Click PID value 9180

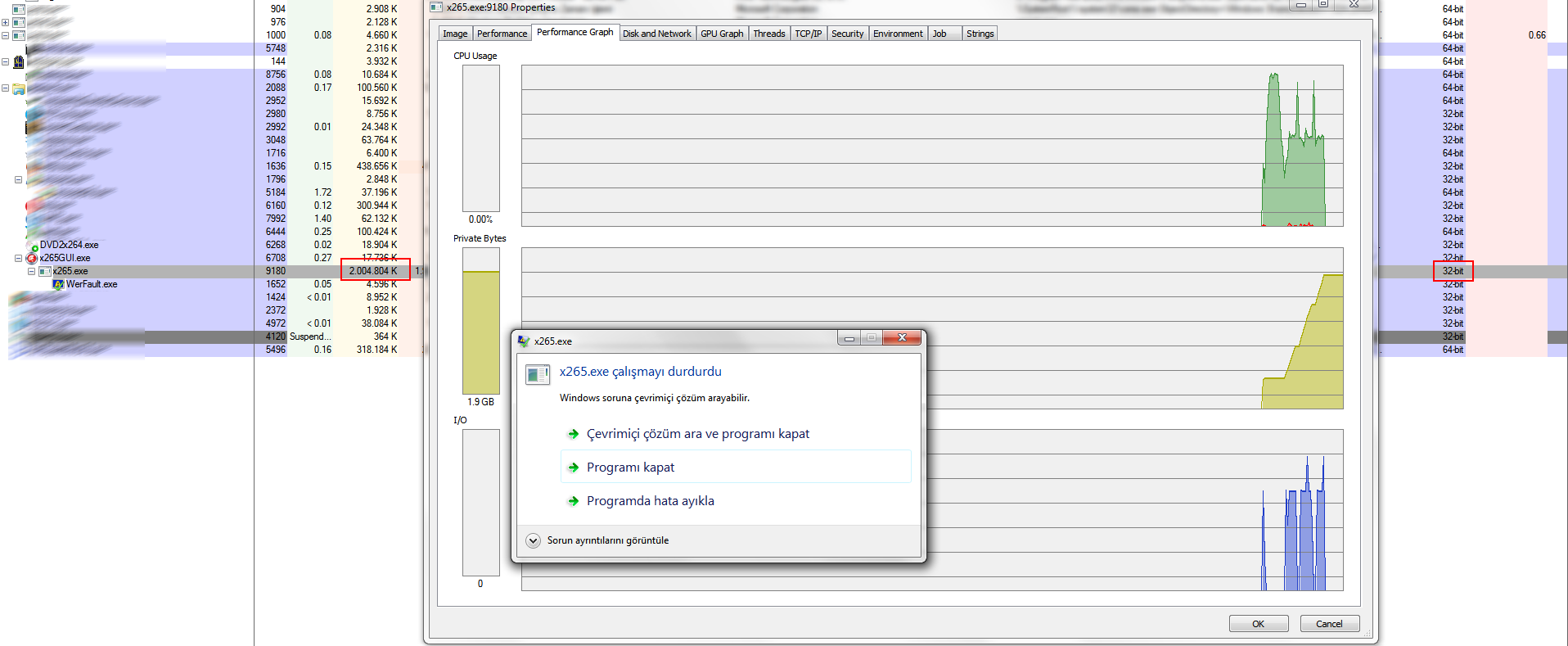click(x=276, y=271)
